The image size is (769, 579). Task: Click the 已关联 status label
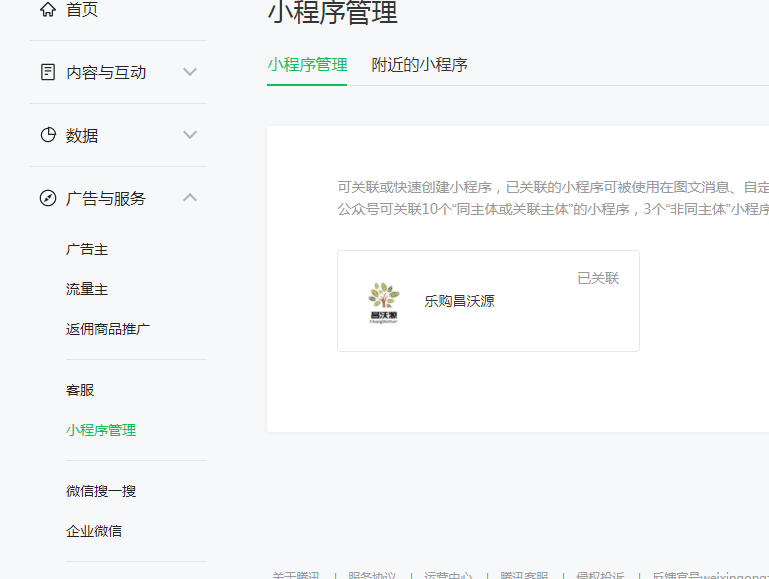coord(598,278)
